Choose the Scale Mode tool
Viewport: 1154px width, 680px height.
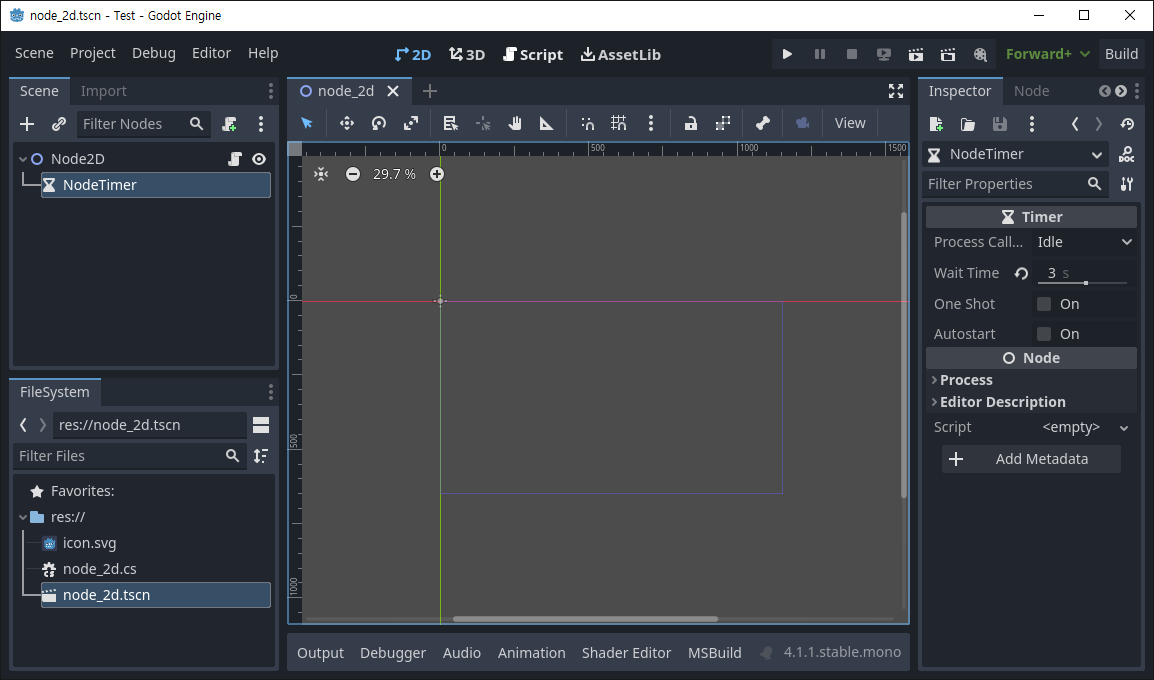[411, 123]
